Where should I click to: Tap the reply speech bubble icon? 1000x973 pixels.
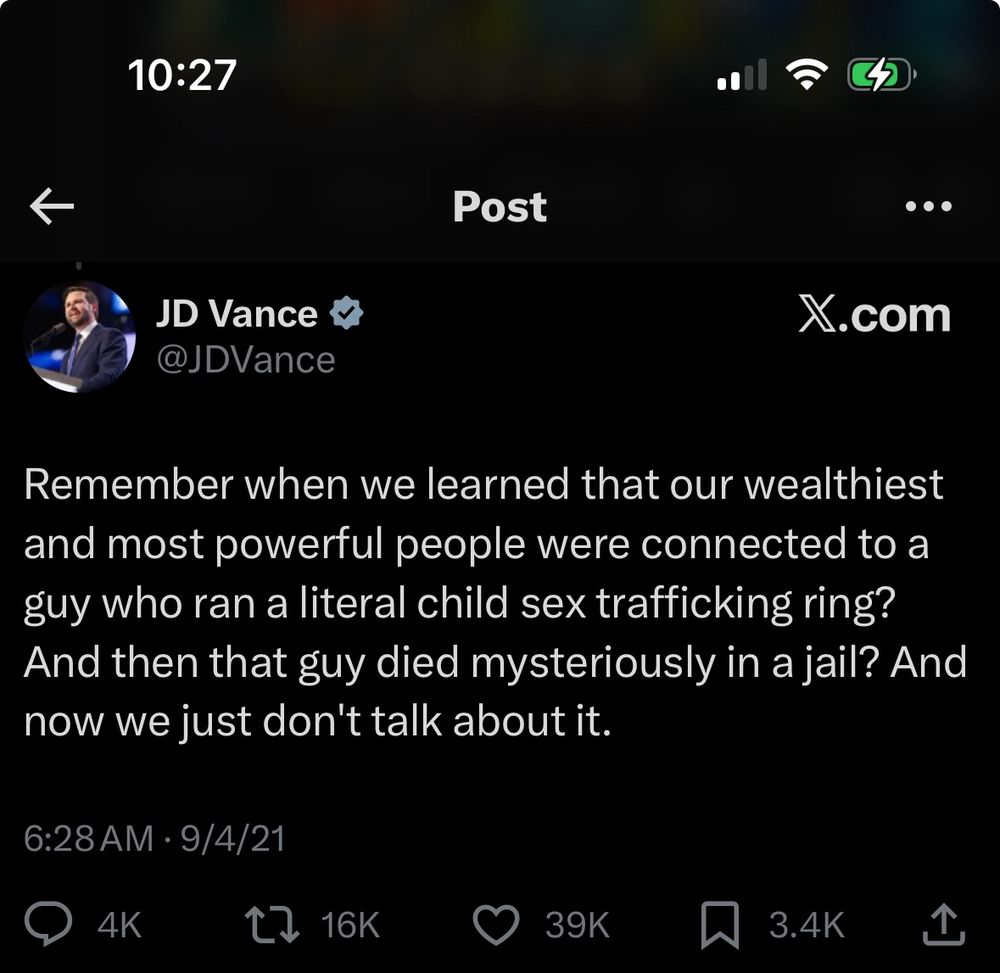[48, 923]
